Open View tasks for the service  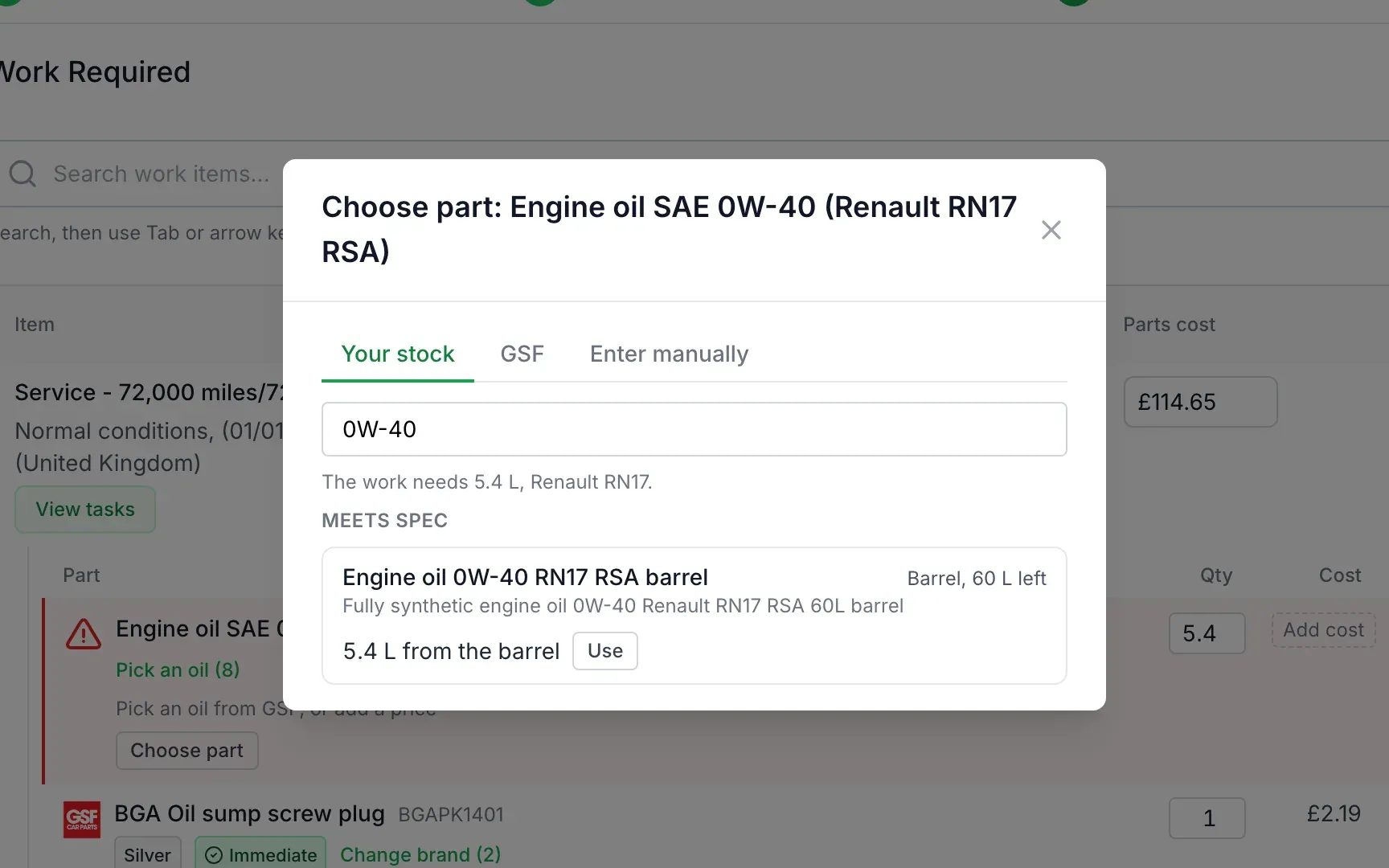[85, 510]
